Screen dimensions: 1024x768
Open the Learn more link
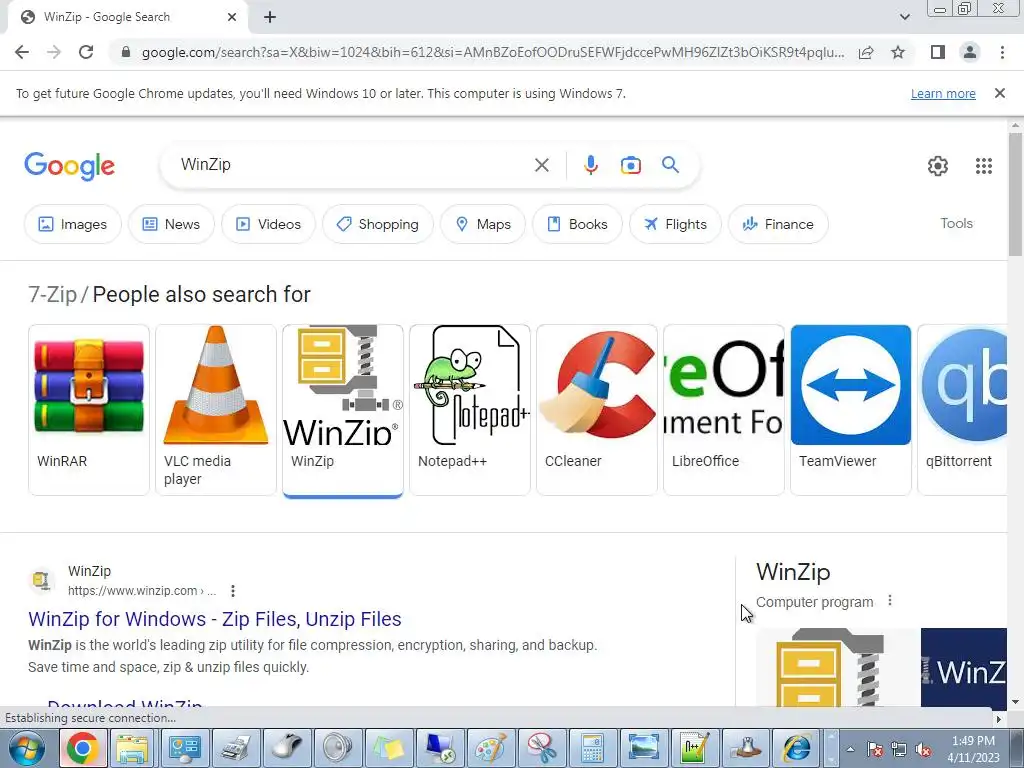click(x=943, y=93)
